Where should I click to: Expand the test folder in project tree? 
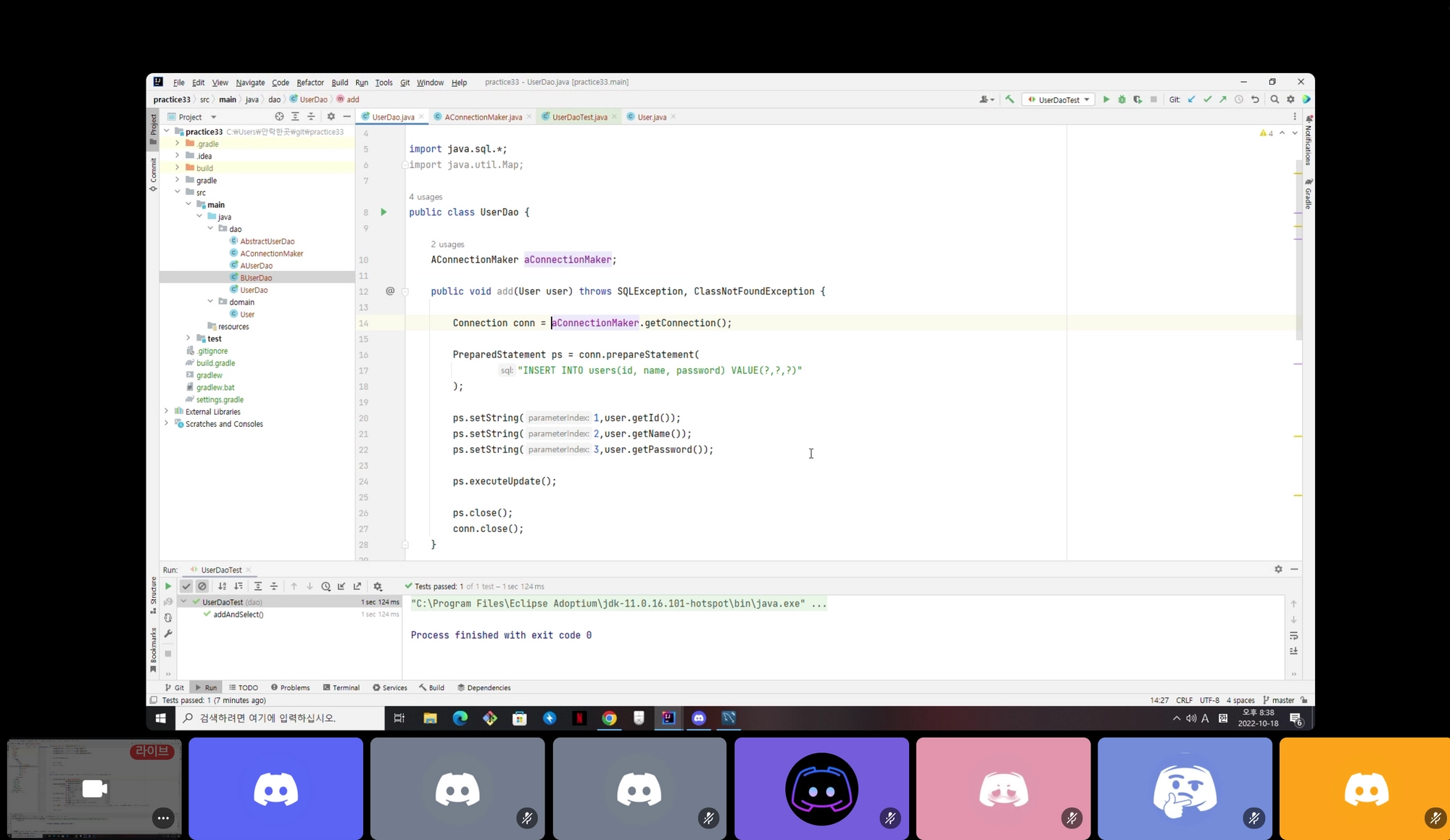[188, 338]
